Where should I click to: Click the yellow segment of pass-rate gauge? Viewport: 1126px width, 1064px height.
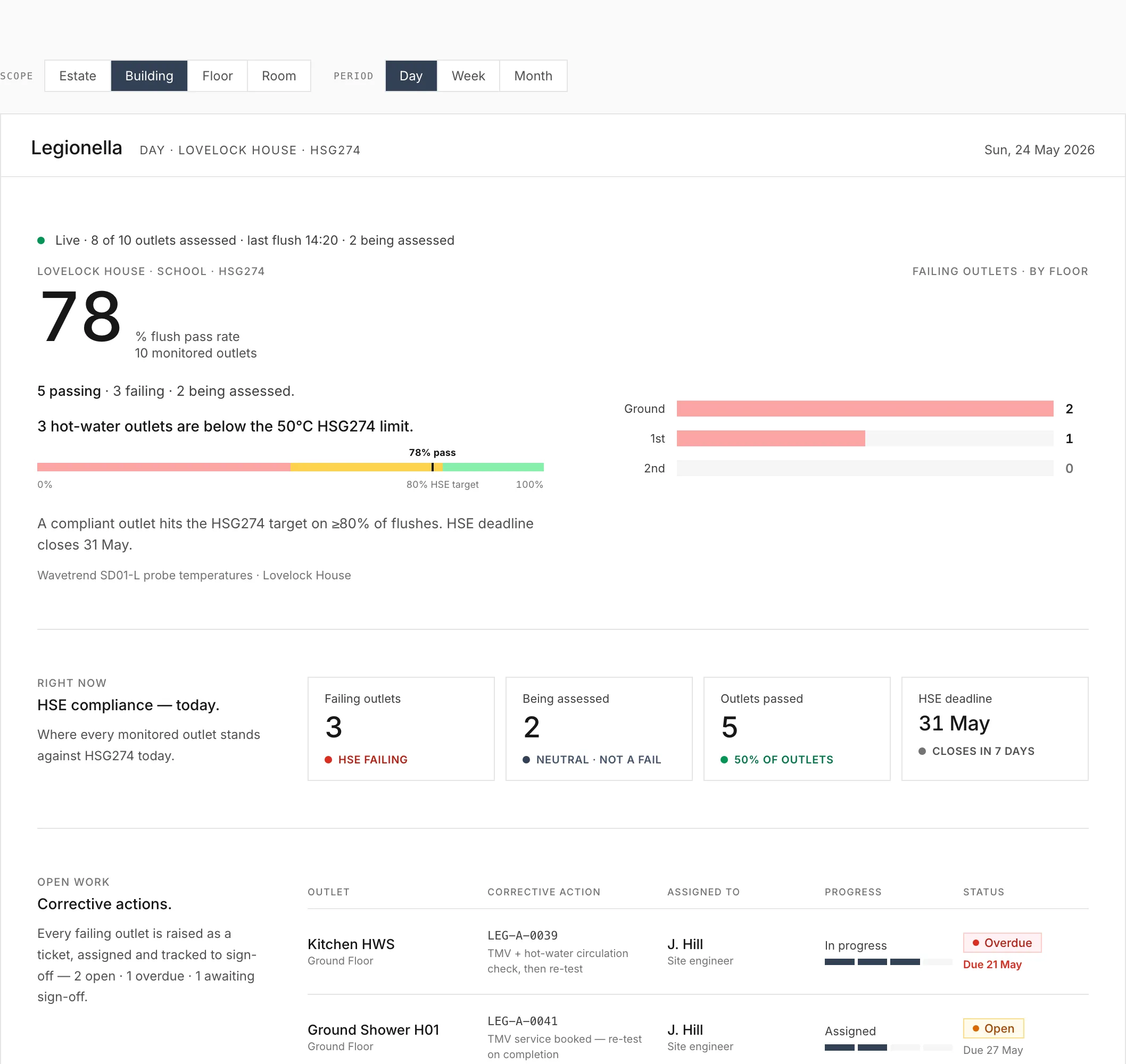[x=367, y=467]
